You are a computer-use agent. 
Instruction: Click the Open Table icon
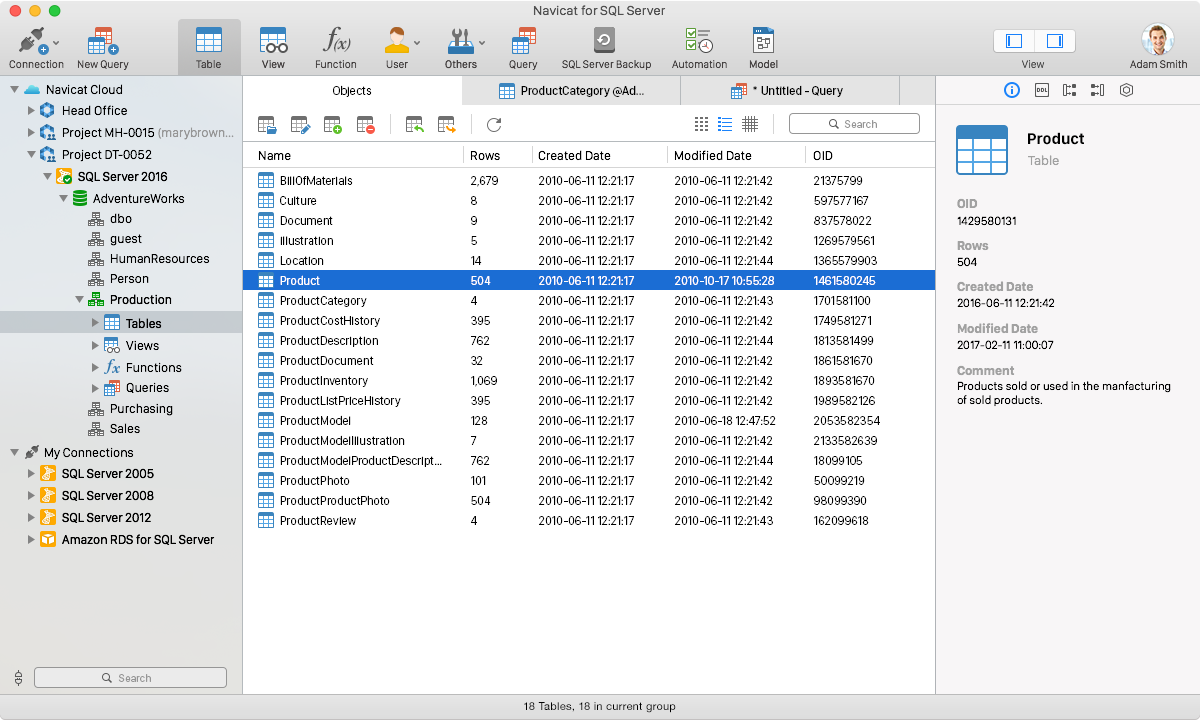[x=267, y=125]
